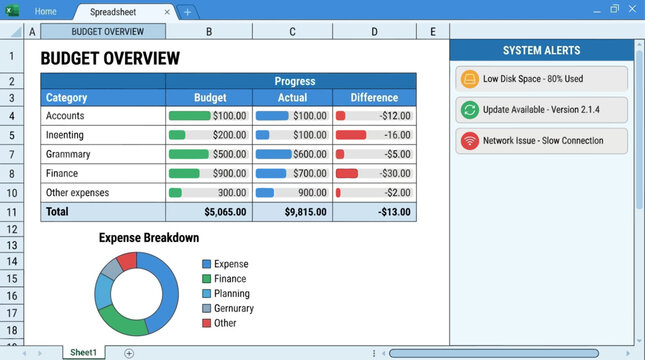Open the Low Disk Space alert
The image size is (645, 360).
[x=541, y=79]
